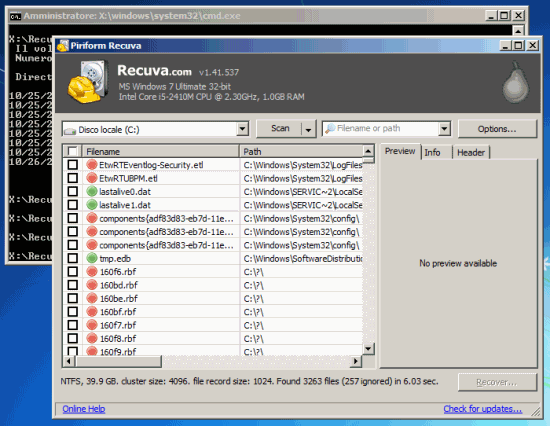
Task: Click the red status dot of 160f7.rbf
Action: pyautogui.click(x=92, y=325)
